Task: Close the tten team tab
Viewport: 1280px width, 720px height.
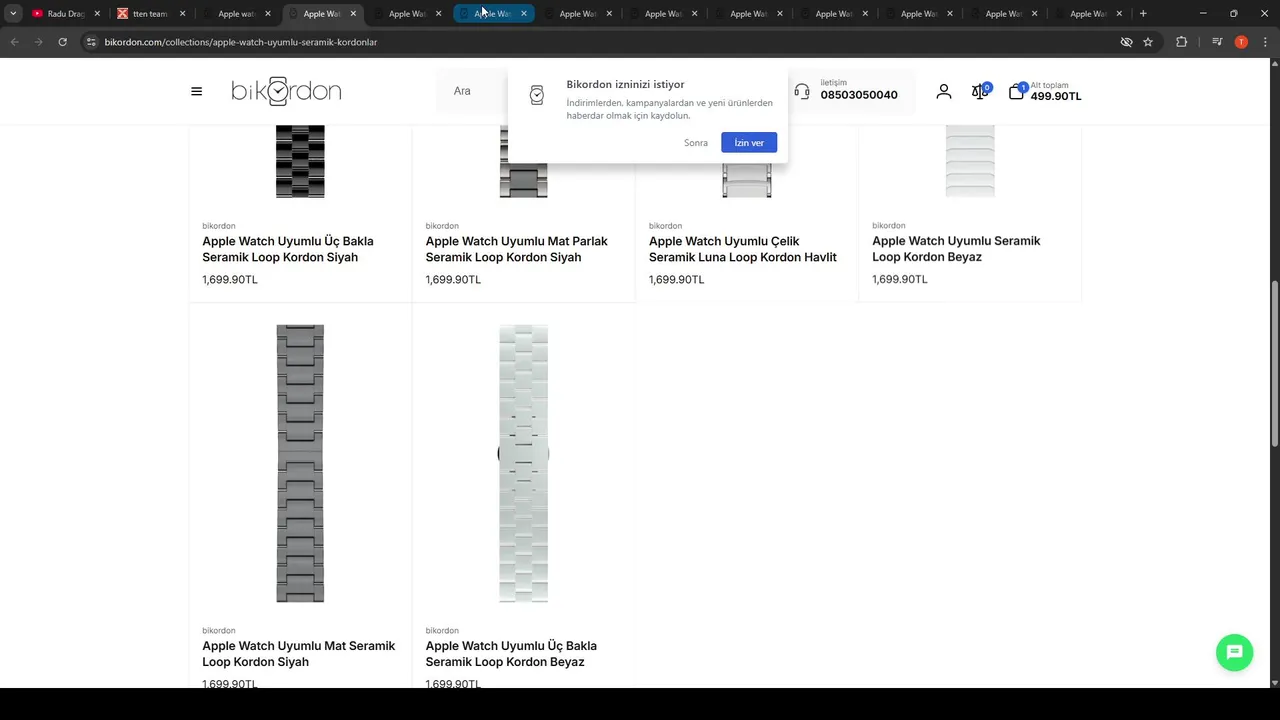Action: (182, 14)
